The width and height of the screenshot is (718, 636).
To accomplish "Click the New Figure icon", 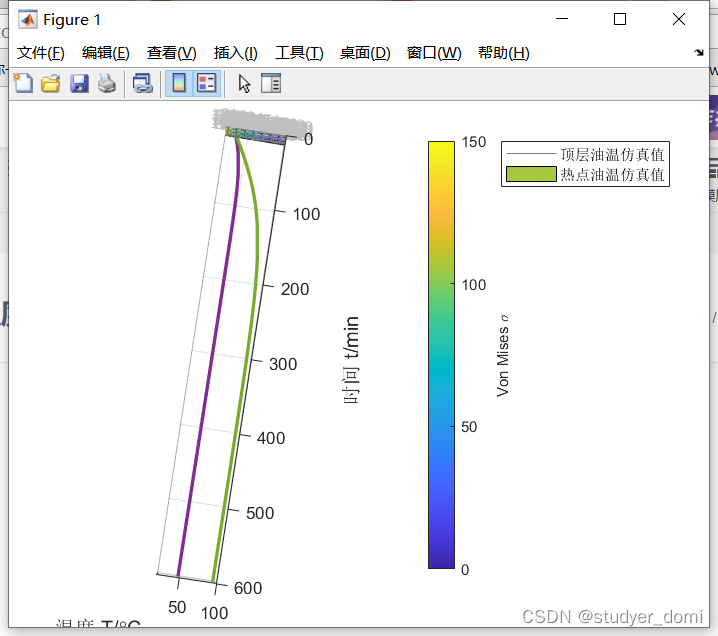I will point(22,84).
